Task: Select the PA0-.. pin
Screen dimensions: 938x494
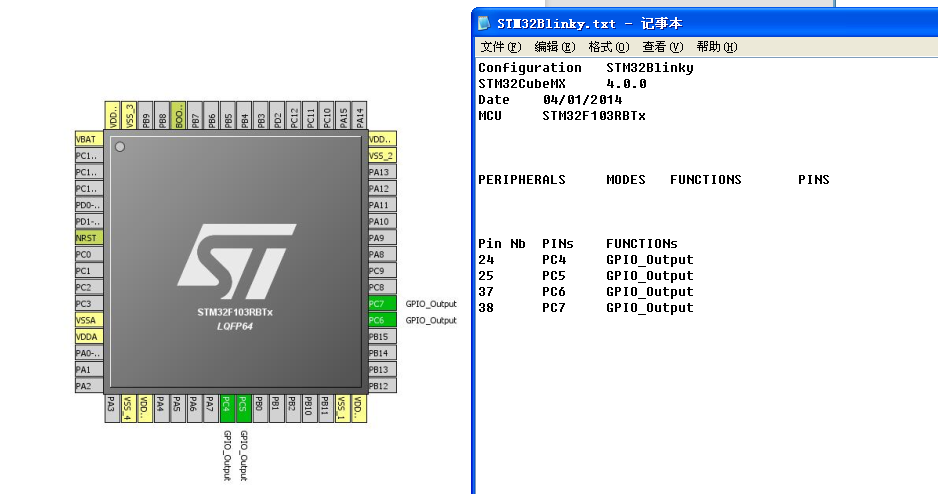Action: click(x=89, y=353)
